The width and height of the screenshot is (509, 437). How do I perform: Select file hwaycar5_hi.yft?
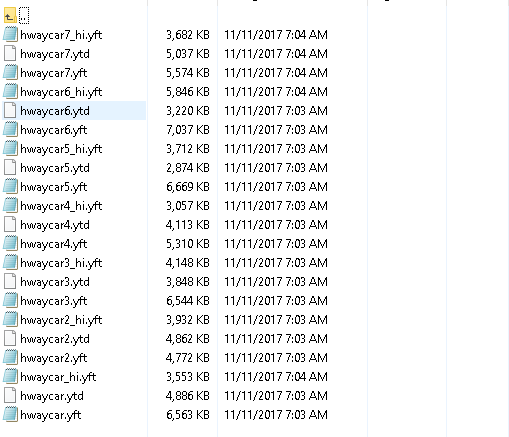pyautogui.click(x=61, y=149)
